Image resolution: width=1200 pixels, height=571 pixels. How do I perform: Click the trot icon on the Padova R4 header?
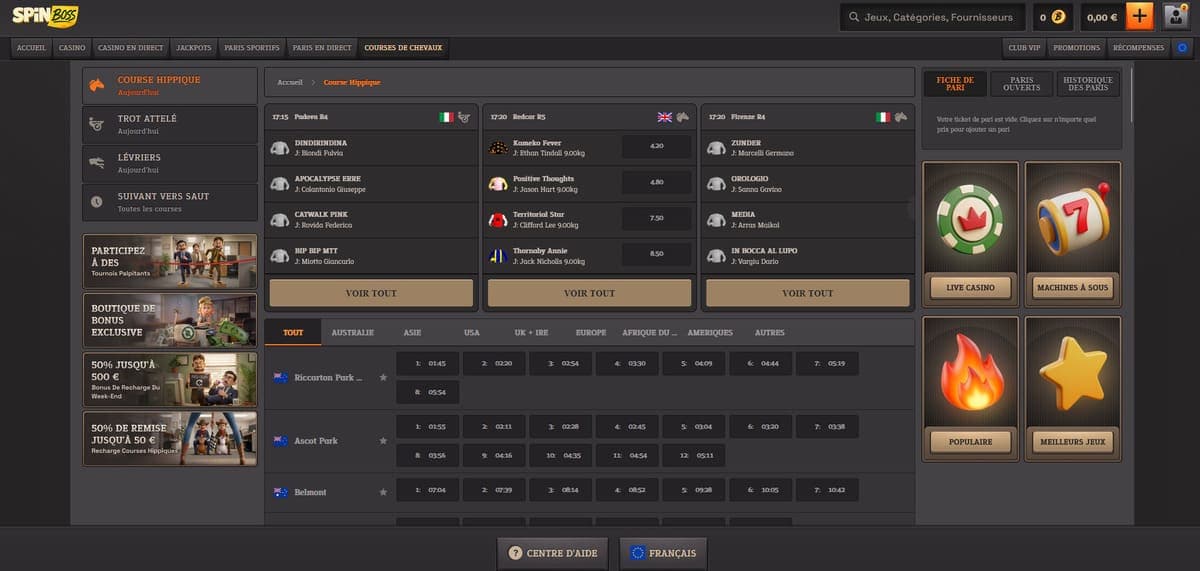[x=464, y=117]
